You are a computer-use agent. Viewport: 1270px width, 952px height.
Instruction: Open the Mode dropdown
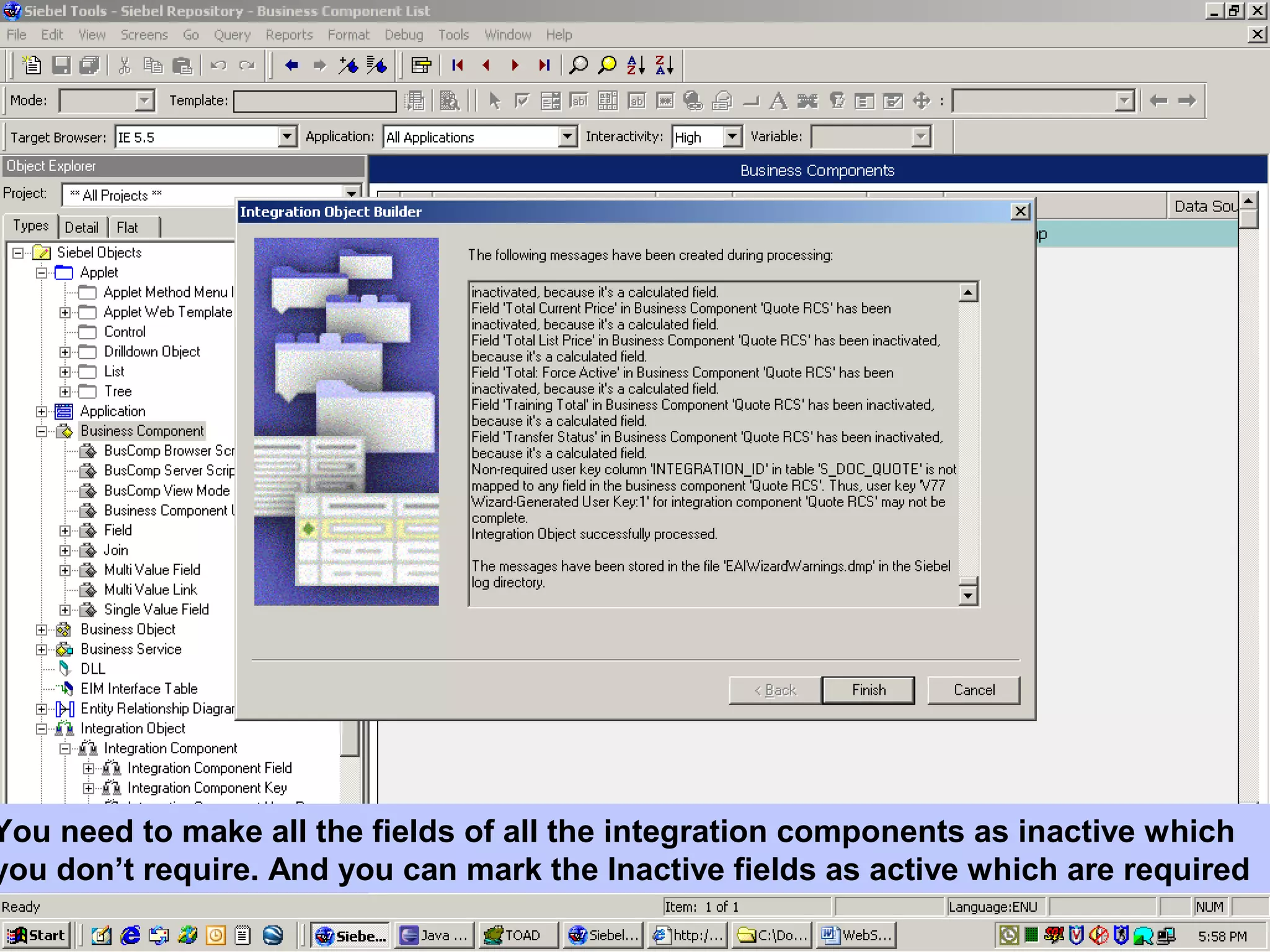[144, 100]
